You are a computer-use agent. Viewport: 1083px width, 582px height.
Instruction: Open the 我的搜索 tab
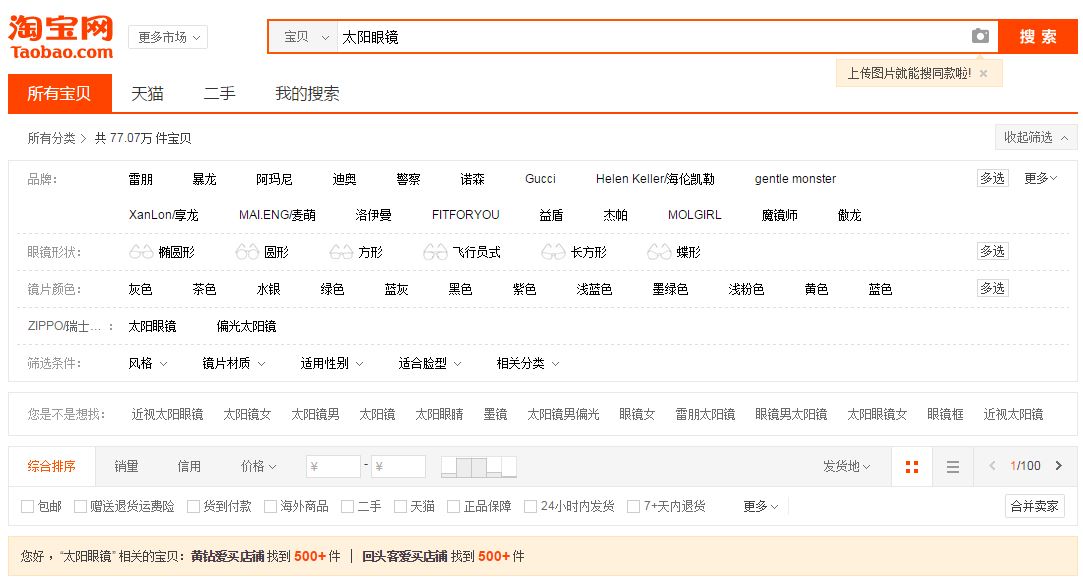(x=307, y=93)
